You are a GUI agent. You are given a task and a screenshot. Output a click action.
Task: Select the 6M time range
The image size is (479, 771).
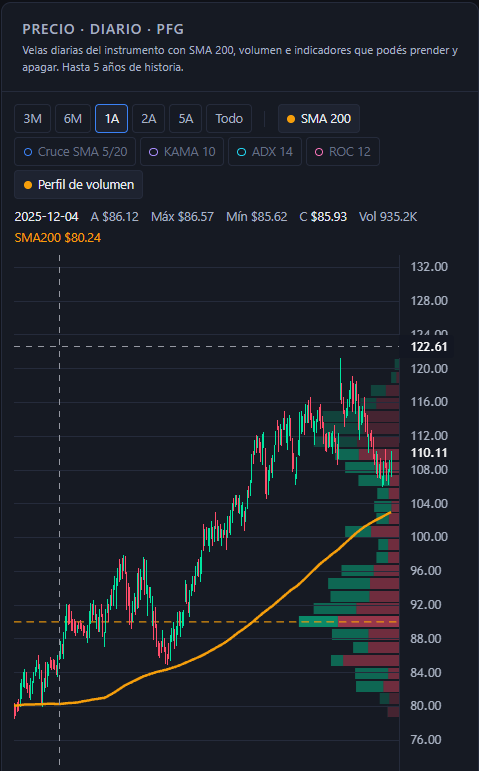(73, 119)
